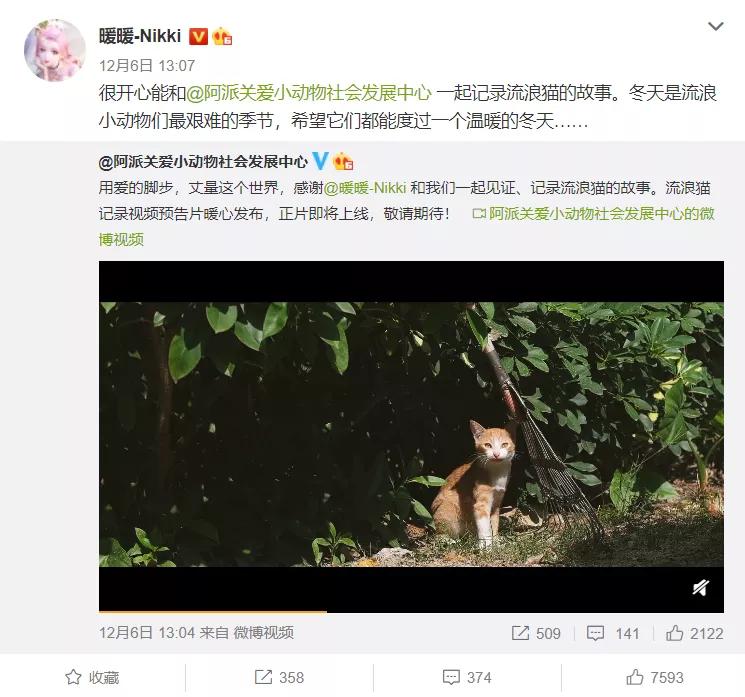The width and height of the screenshot is (745, 697).
Task: Like the original post with 2122 likes
Action: click(694, 633)
